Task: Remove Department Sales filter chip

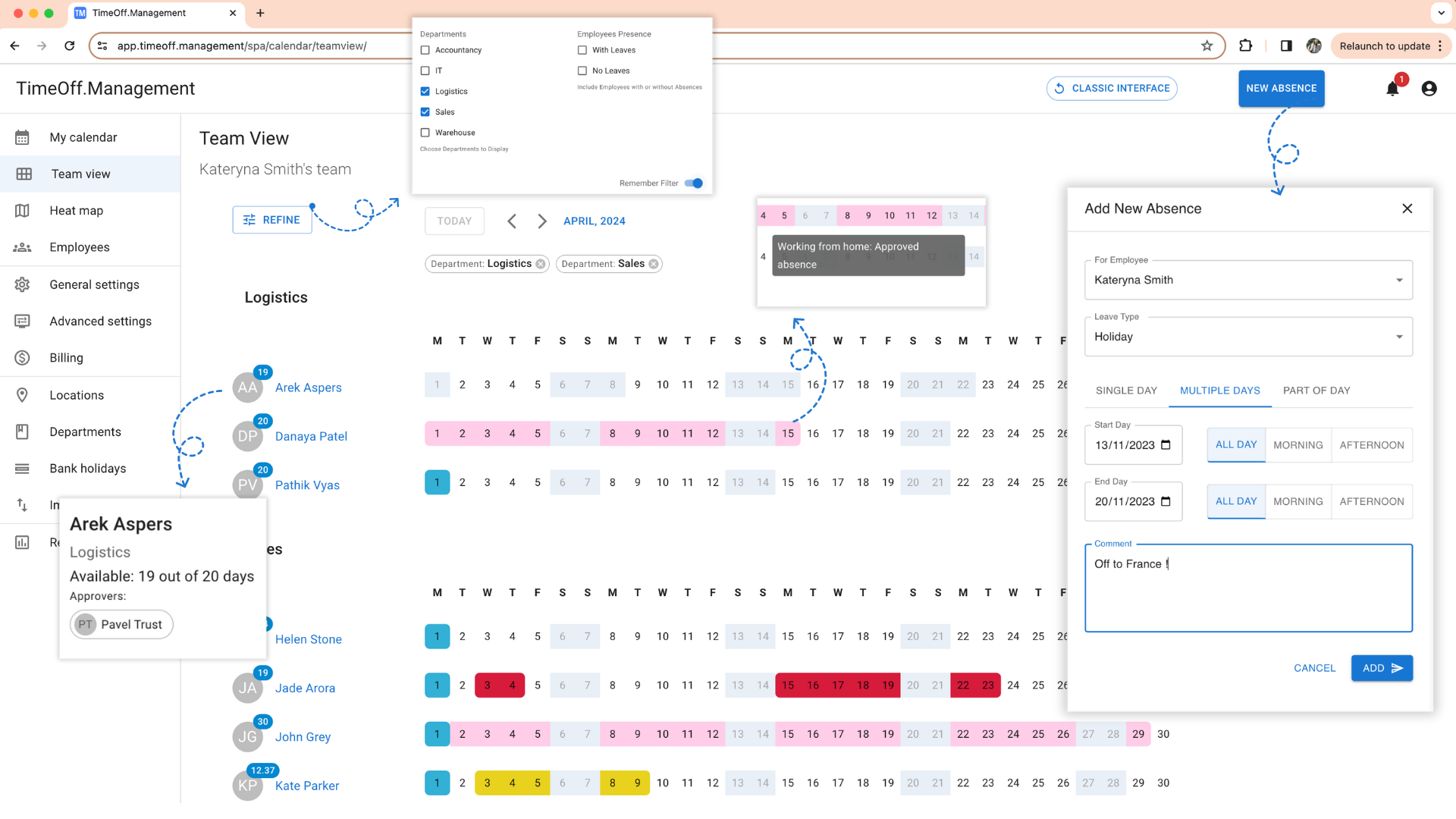Action: tap(654, 264)
